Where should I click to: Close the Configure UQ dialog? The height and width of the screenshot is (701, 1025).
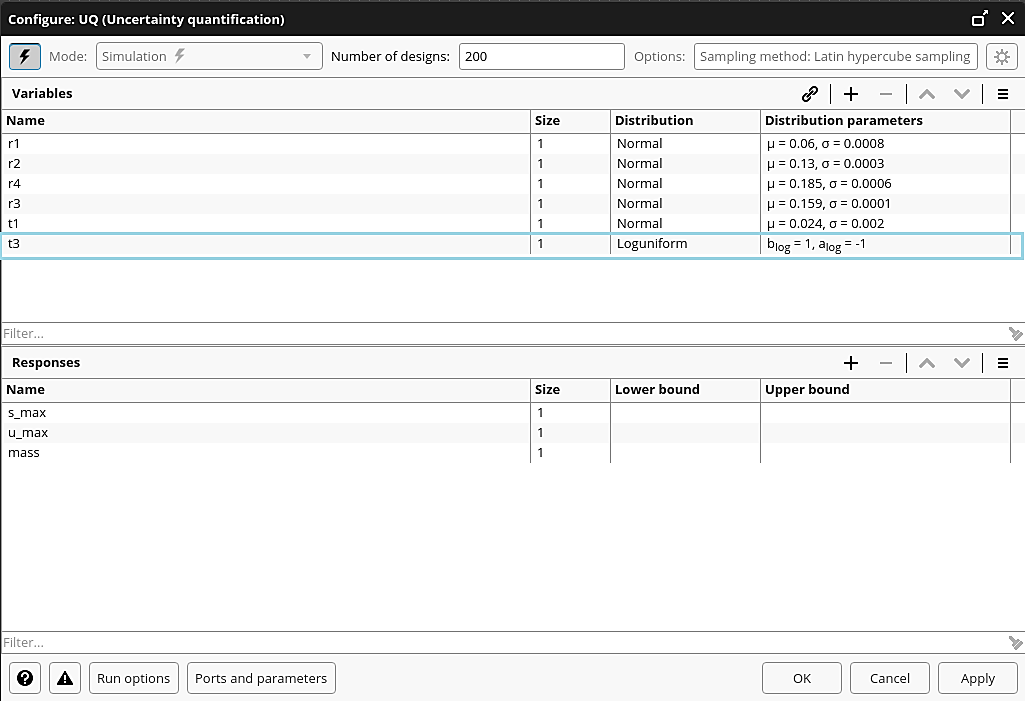(x=1008, y=19)
